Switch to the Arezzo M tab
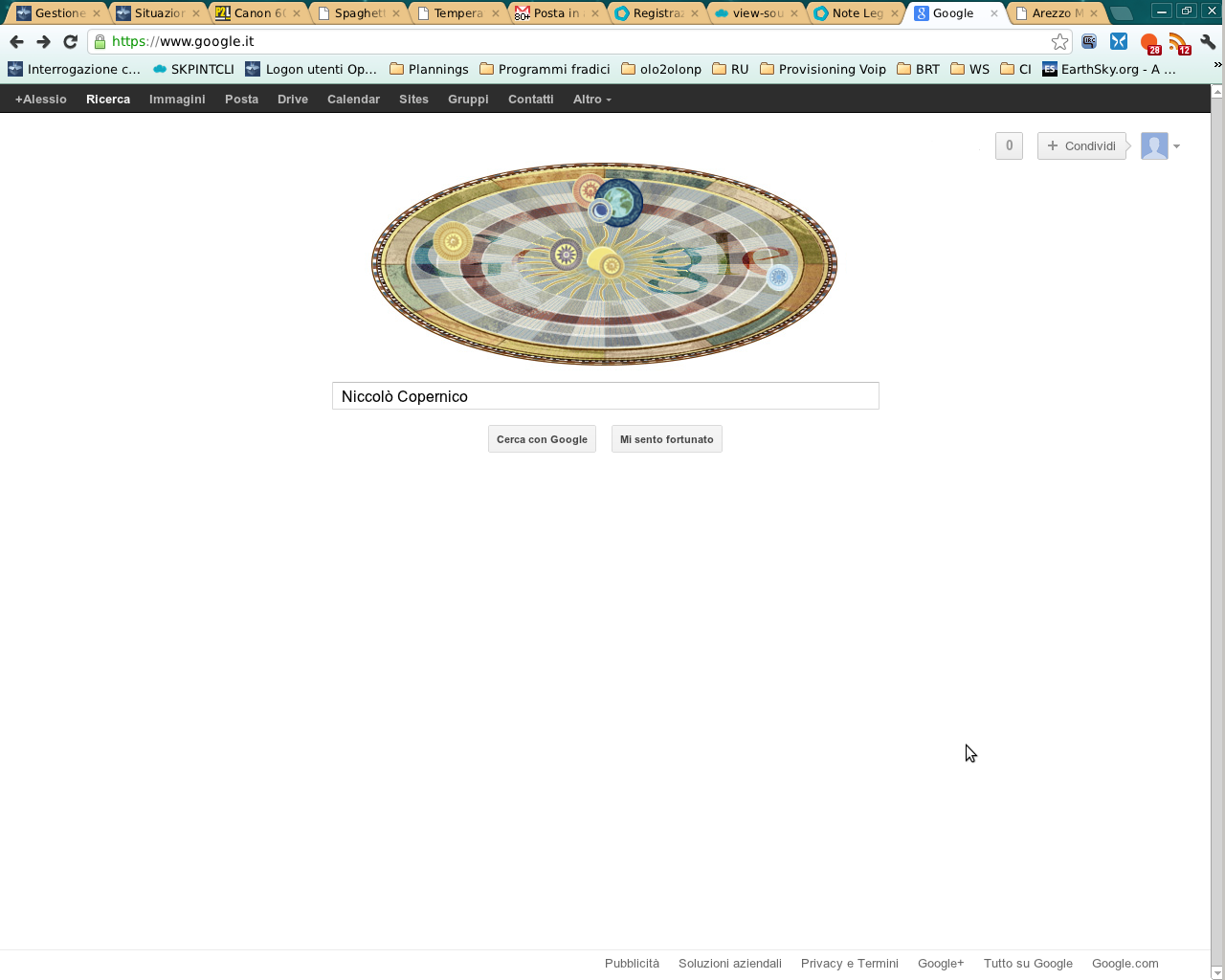The width and height of the screenshot is (1225, 980). tap(1057, 13)
